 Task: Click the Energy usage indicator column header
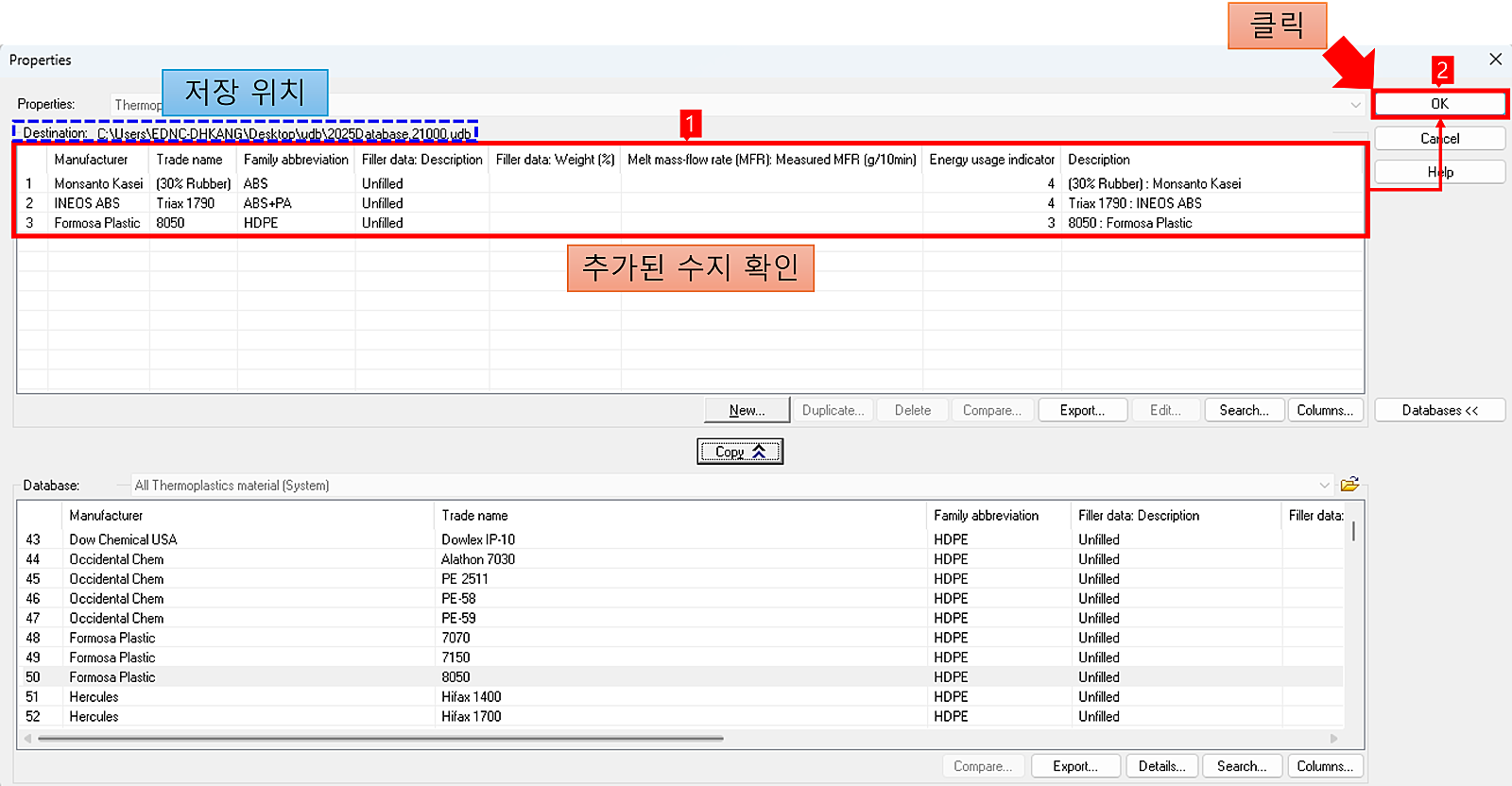coord(991,160)
